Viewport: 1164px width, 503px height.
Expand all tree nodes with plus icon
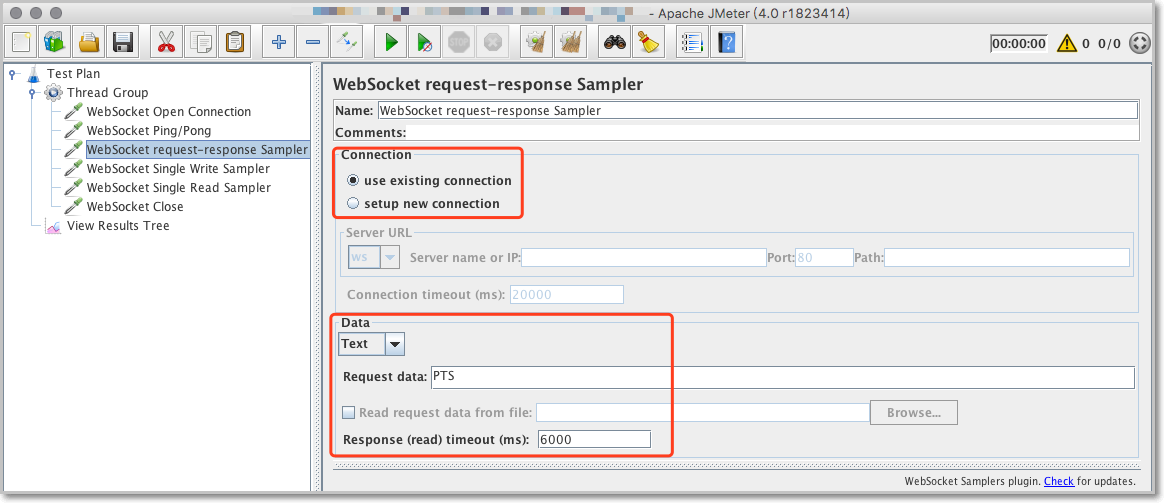(279, 42)
